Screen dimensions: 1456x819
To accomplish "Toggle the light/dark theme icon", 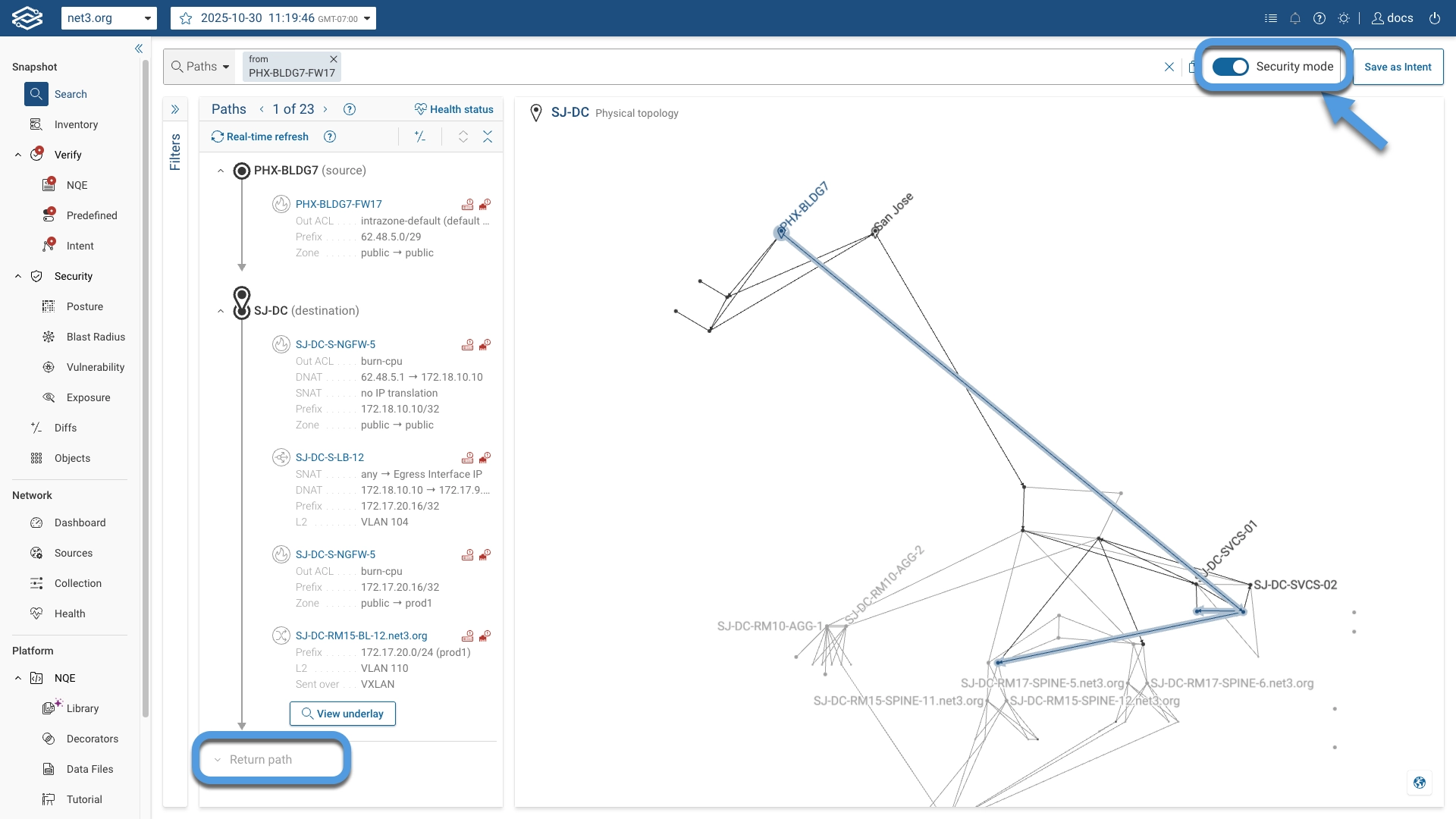I will click(x=1344, y=18).
